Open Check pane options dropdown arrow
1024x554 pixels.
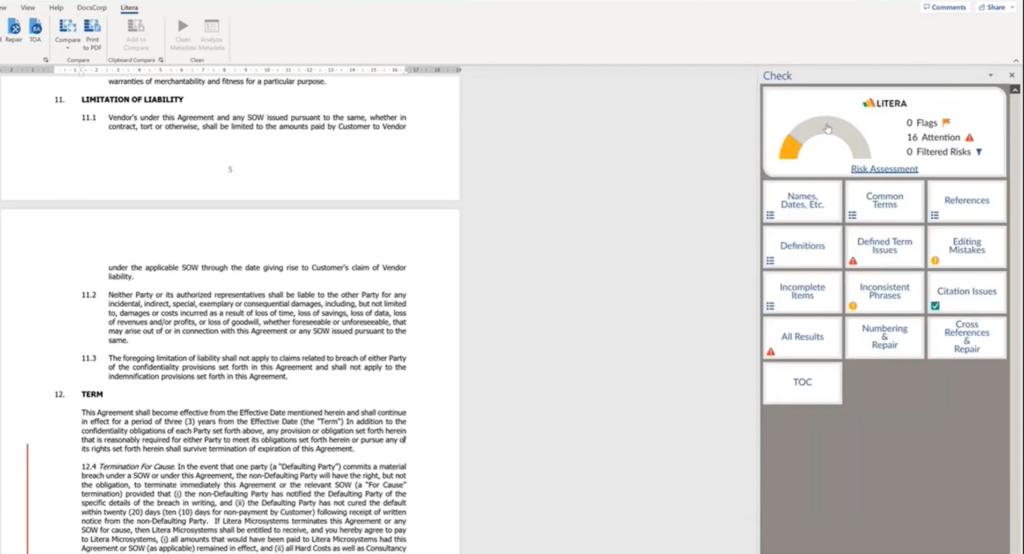click(991, 75)
